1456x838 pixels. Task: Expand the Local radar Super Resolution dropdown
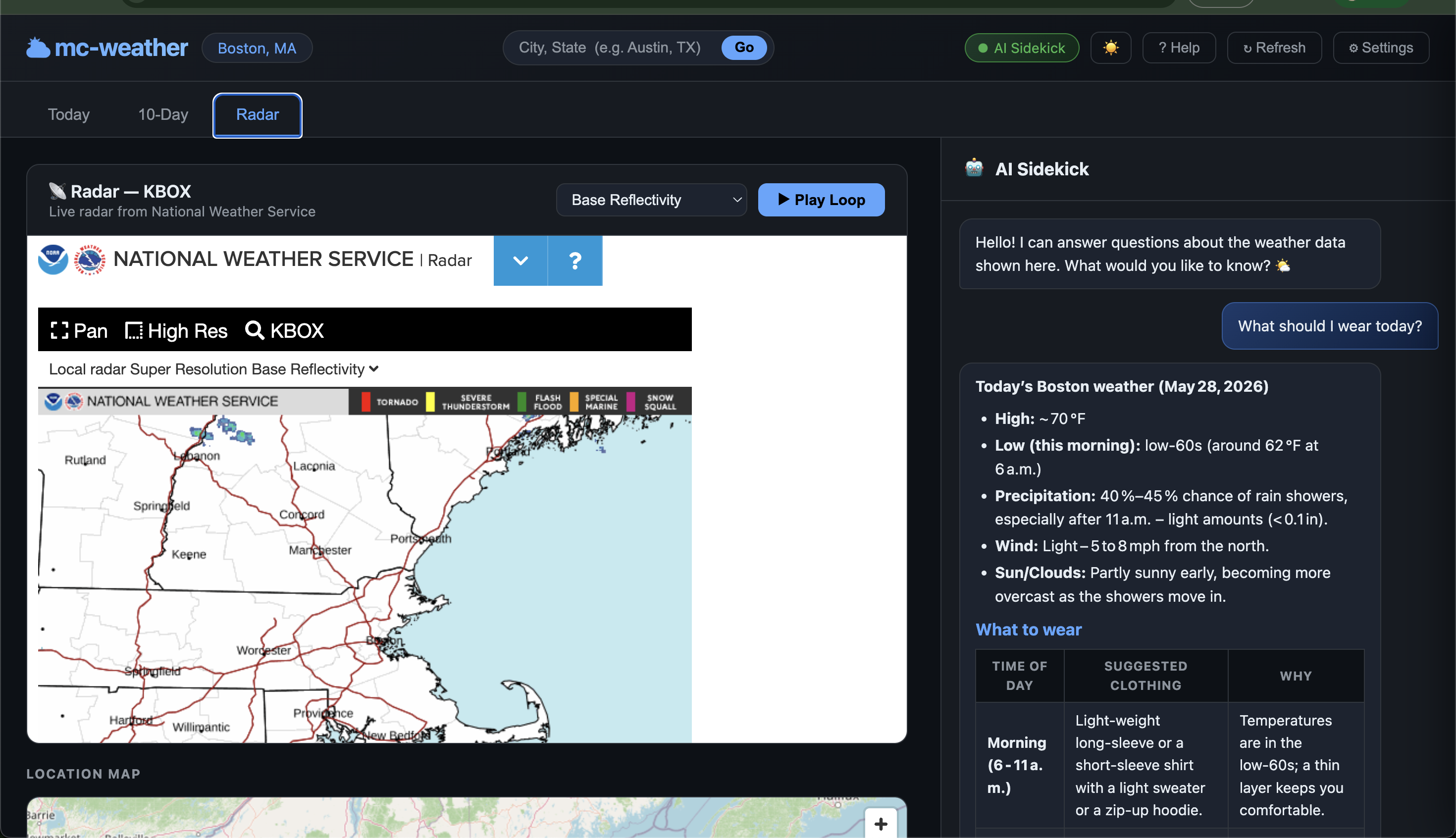[213, 369]
